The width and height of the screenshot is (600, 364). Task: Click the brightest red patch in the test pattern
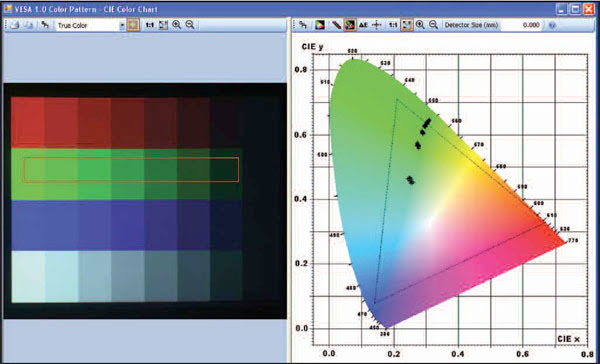point(28,122)
